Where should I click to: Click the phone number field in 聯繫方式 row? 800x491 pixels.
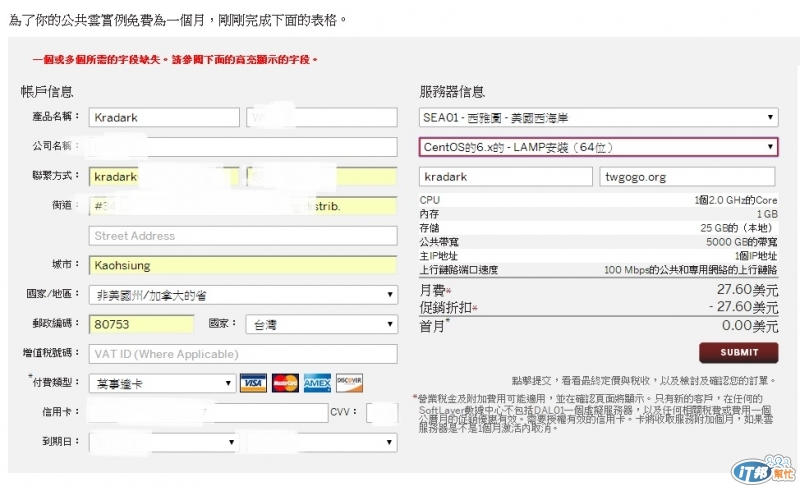[322, 177]
